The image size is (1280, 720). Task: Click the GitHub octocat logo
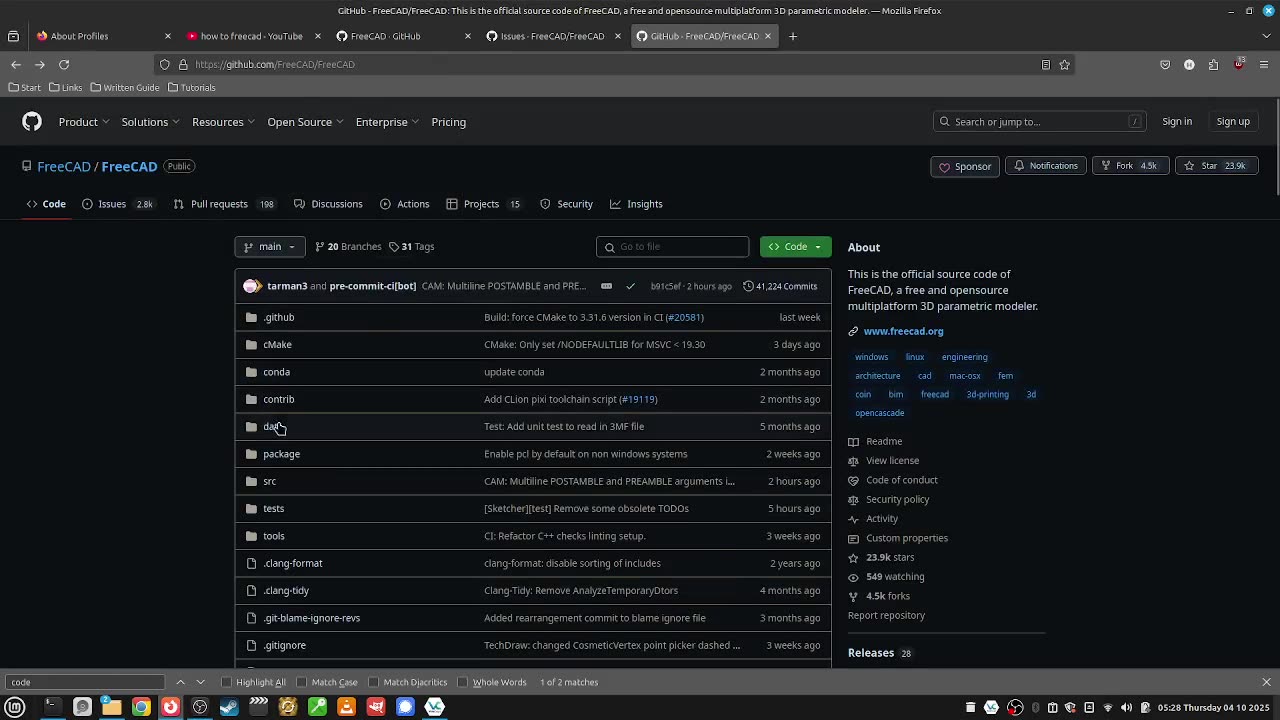[32, 122]
